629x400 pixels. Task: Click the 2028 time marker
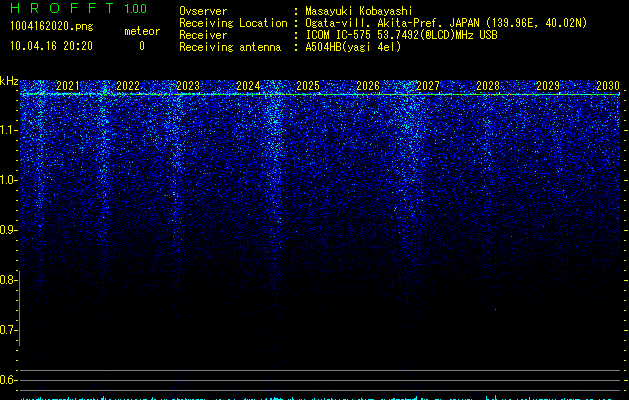488,86
